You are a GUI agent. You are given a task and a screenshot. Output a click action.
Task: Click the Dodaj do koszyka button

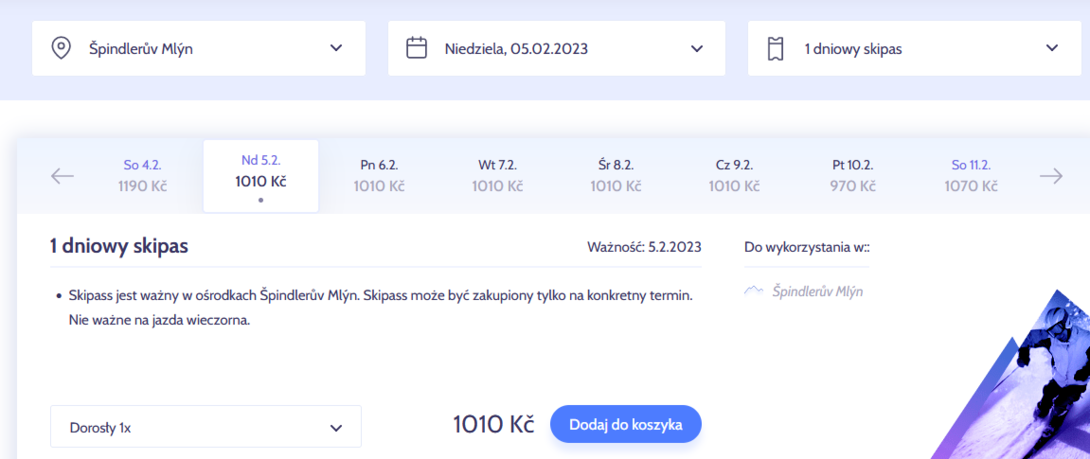tap(626, 425)
